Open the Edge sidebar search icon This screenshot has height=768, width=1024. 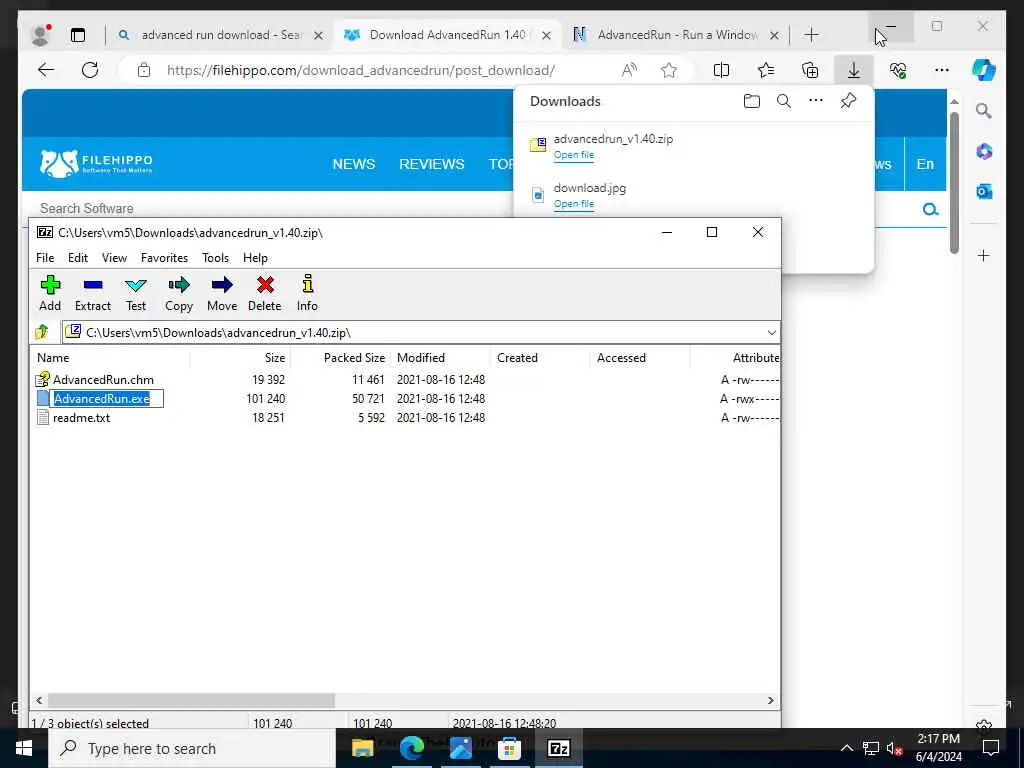click(984, 111)
